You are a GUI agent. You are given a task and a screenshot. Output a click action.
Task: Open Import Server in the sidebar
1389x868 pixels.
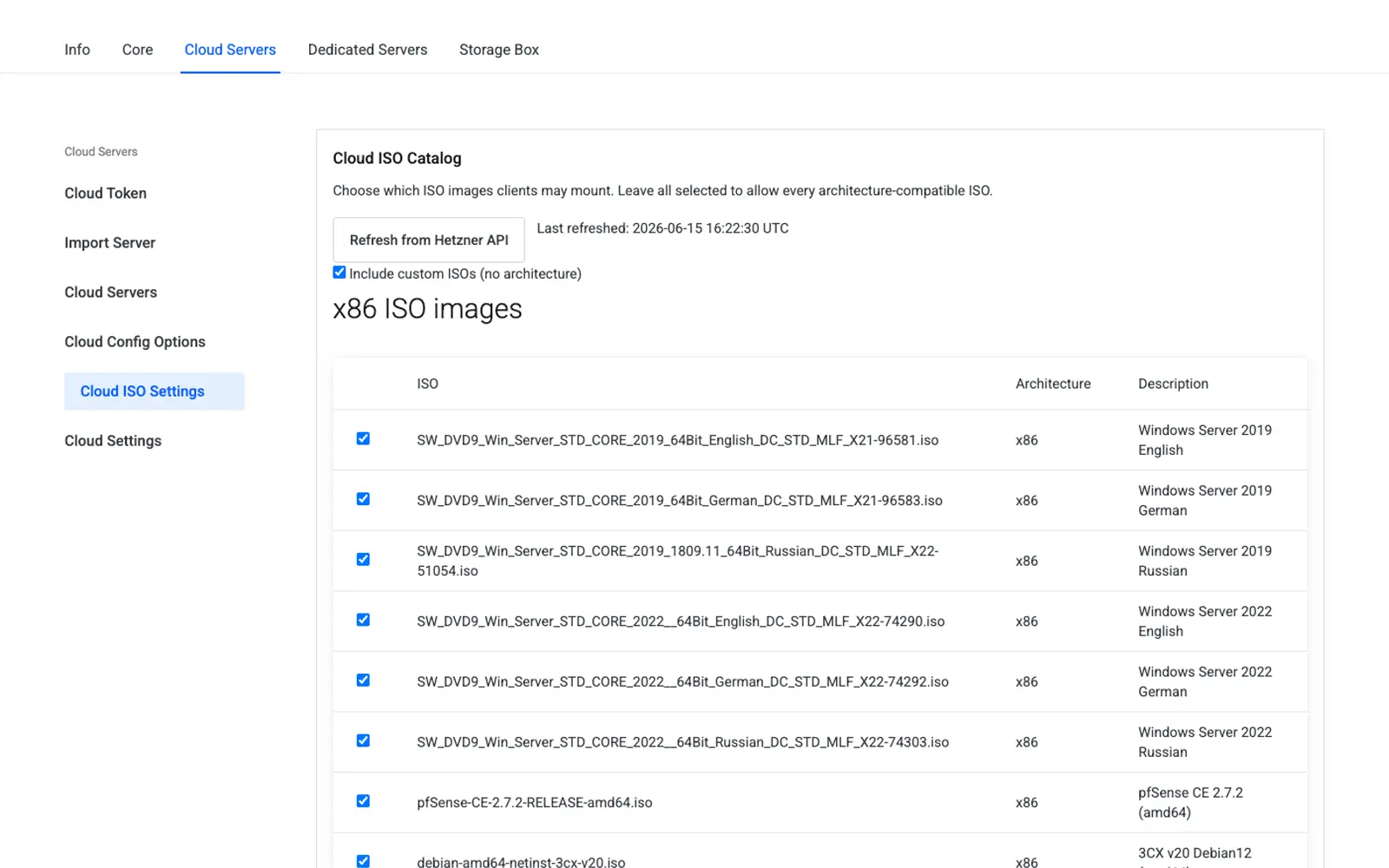(x=109, y=243)
